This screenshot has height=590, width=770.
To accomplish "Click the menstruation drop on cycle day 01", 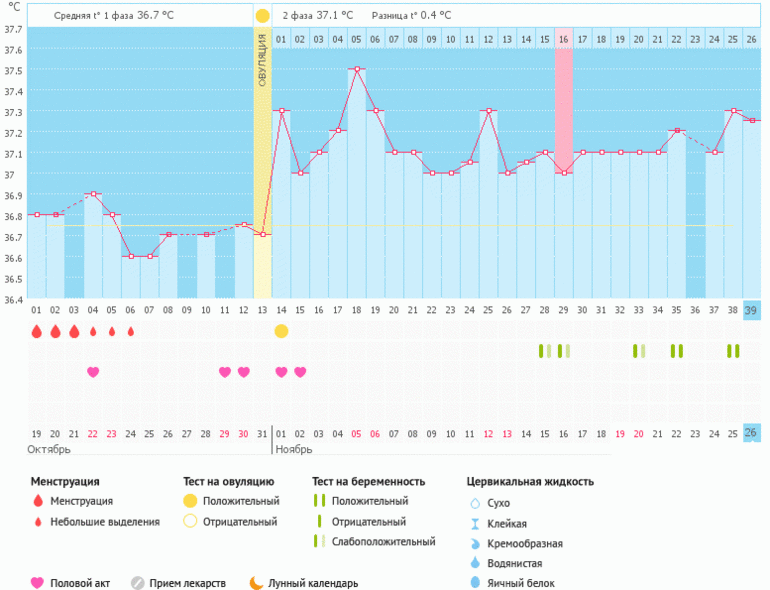I will click(x=36, y=331).
